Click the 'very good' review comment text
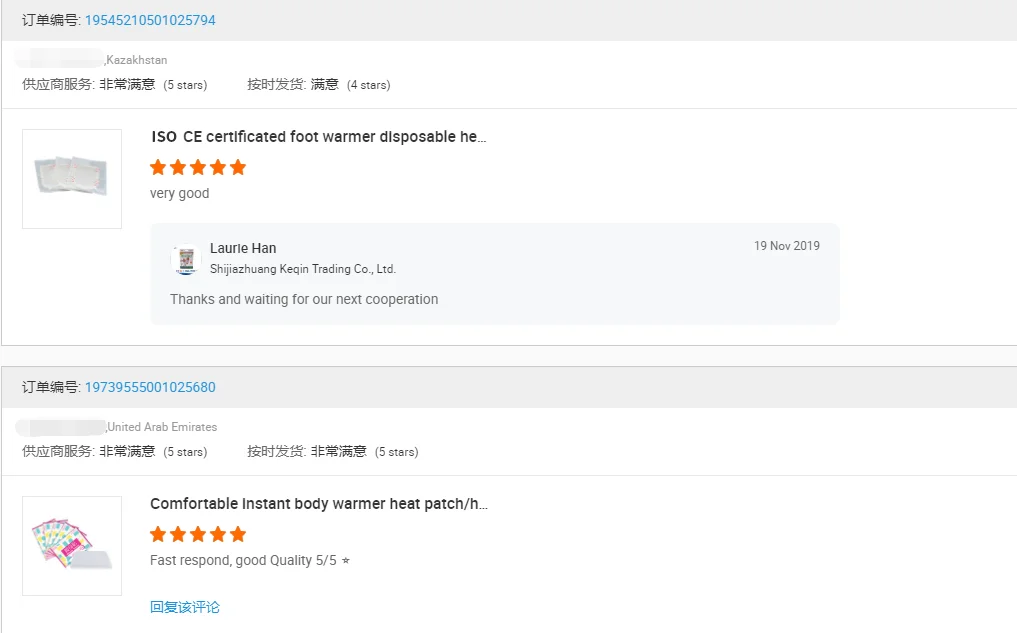Image resolution: width=1017 pixels, height=633 pixels. [x=180, y=193]
